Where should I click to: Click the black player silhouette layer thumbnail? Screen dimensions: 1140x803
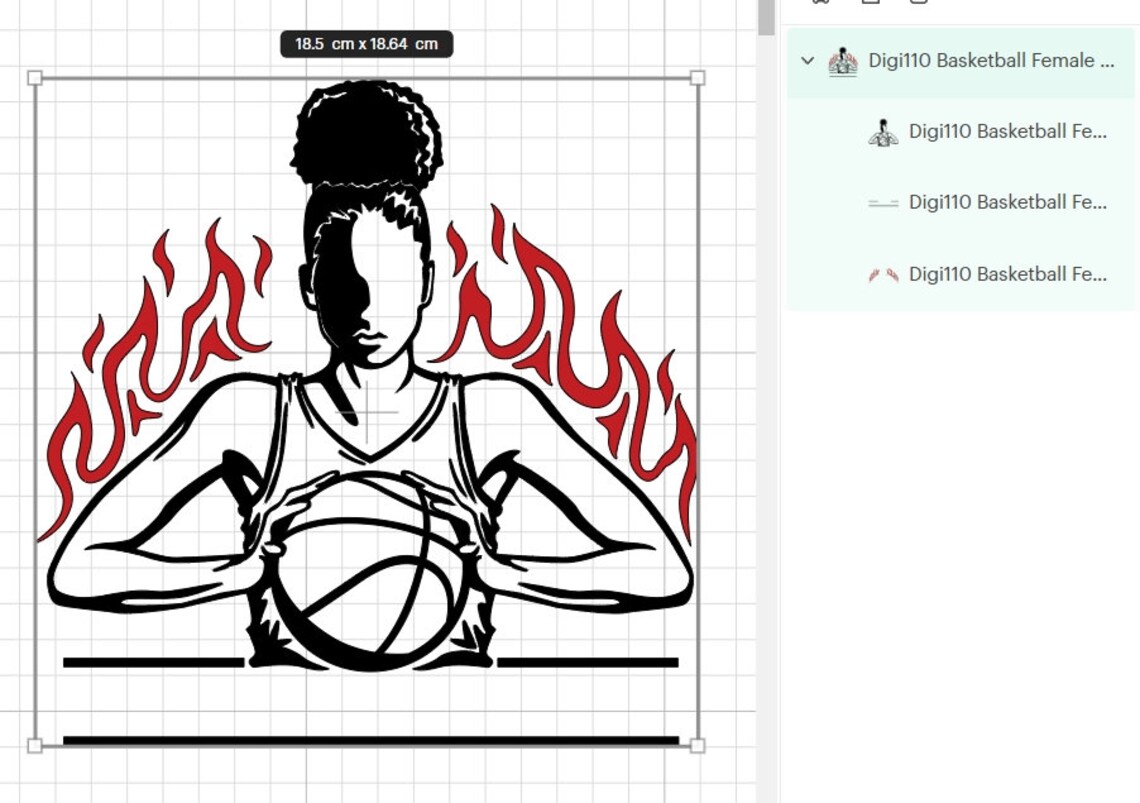point(882,131)
